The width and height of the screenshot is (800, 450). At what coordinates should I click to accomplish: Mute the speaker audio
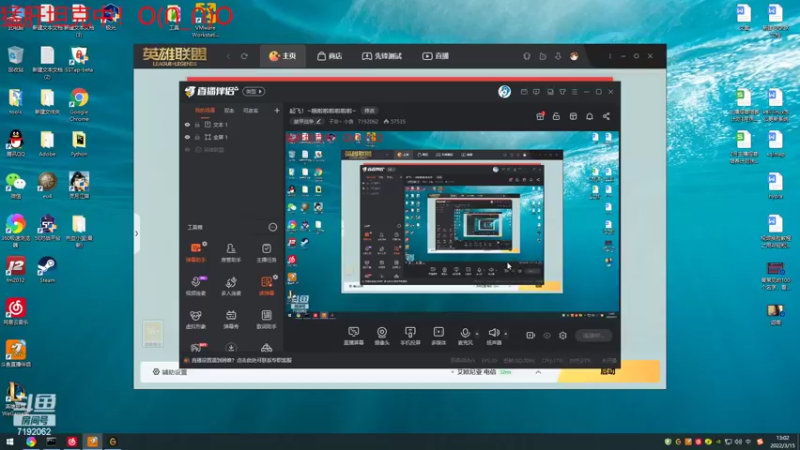point(493,336)
